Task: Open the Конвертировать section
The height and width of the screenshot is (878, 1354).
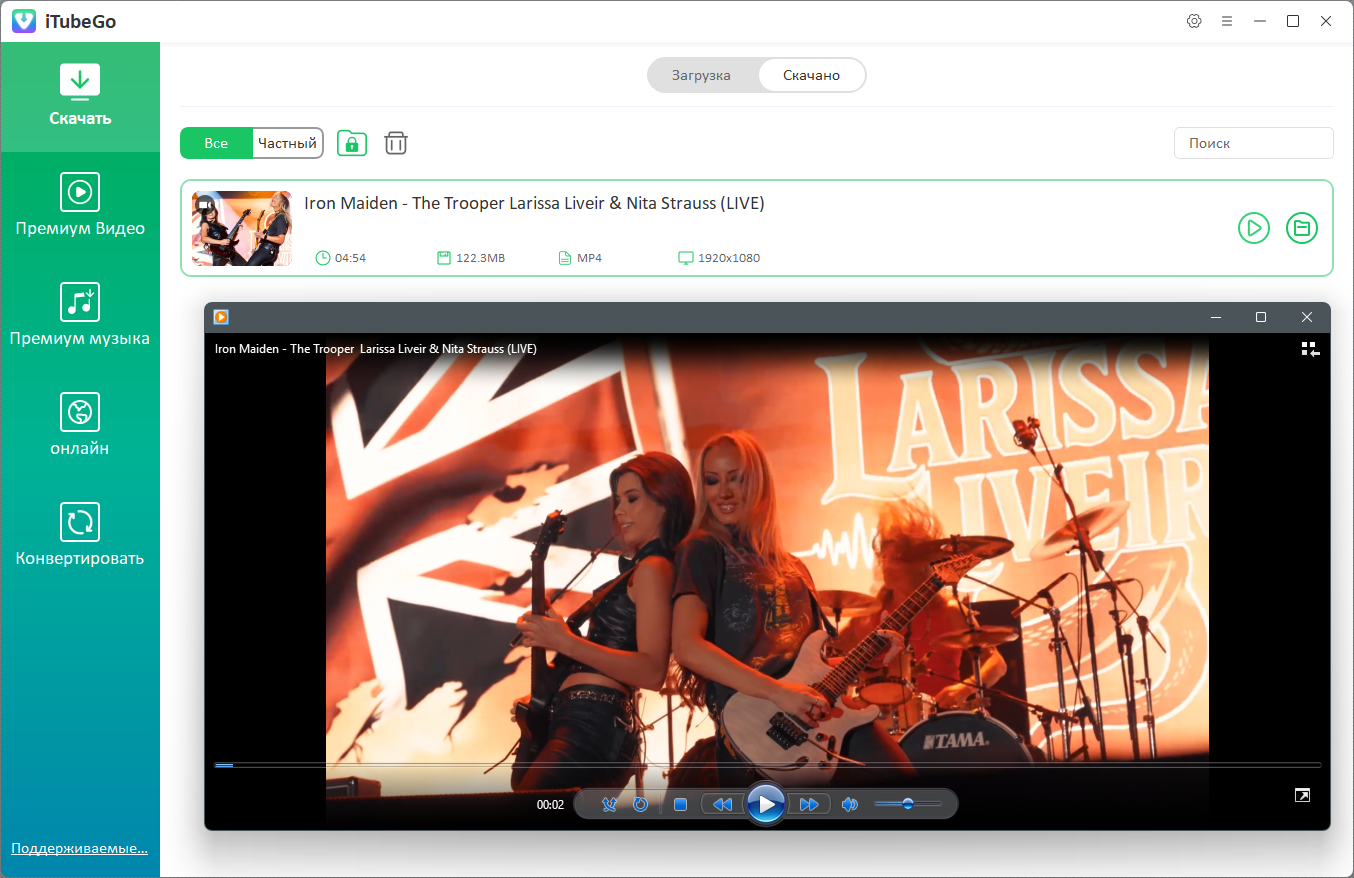Action: [x=80, y=536]
